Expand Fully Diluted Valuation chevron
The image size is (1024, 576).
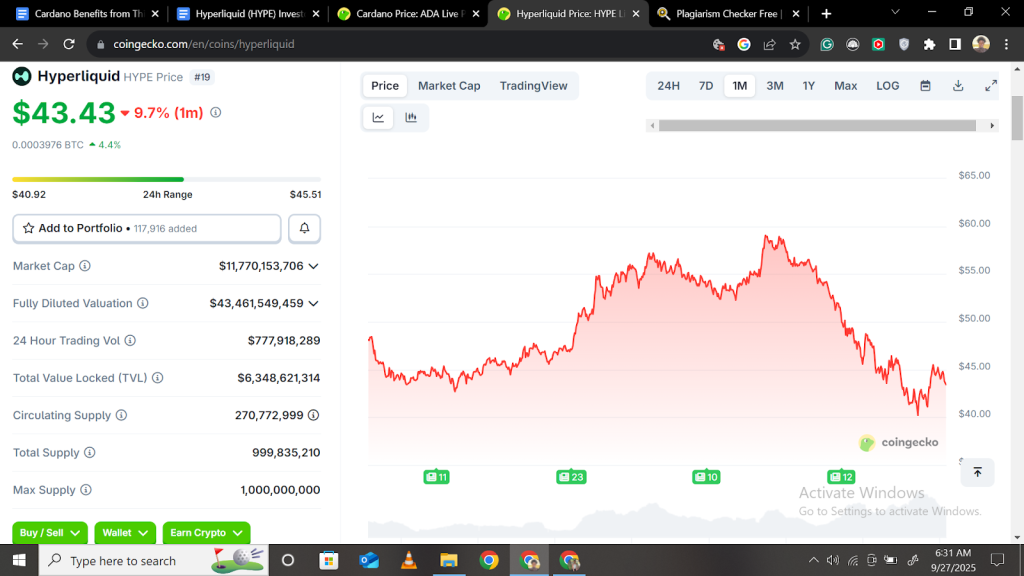coord(313,303)
